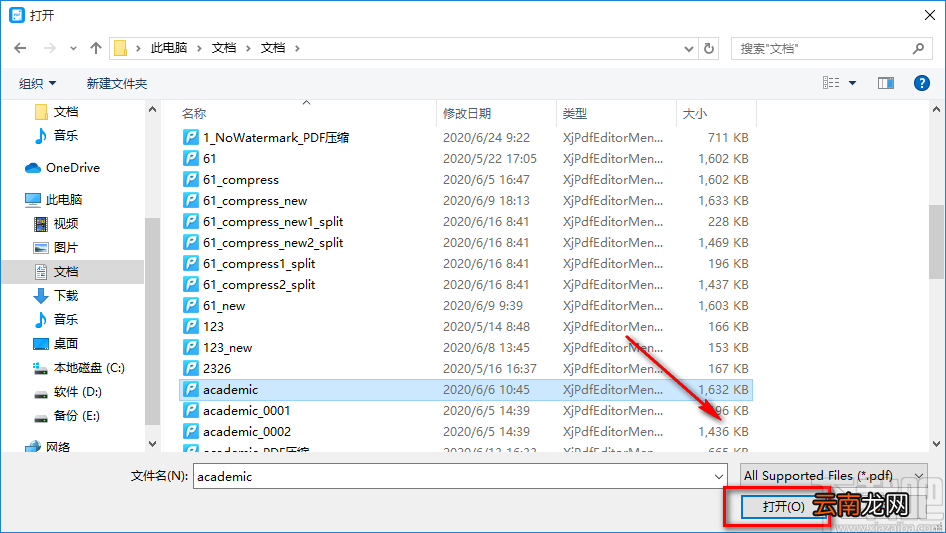Screen dimensions: 946x533
Task: Select file academic_0001
Action: coord(246,410)
